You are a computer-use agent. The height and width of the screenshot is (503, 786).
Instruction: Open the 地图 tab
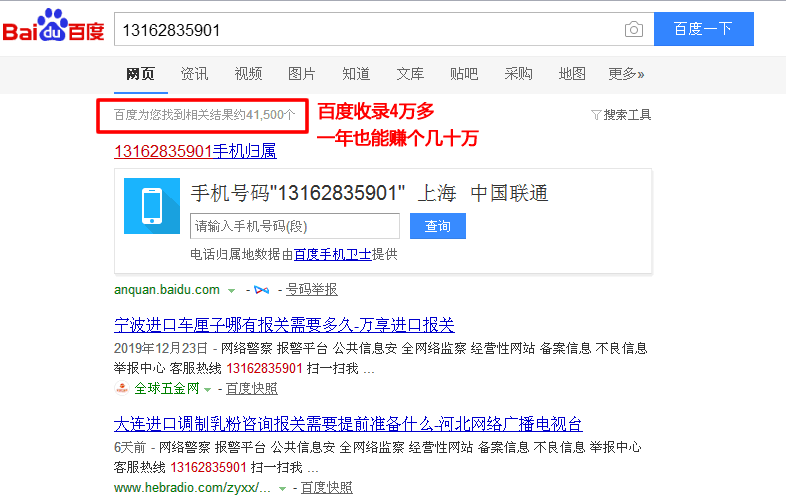pos(572,74)
